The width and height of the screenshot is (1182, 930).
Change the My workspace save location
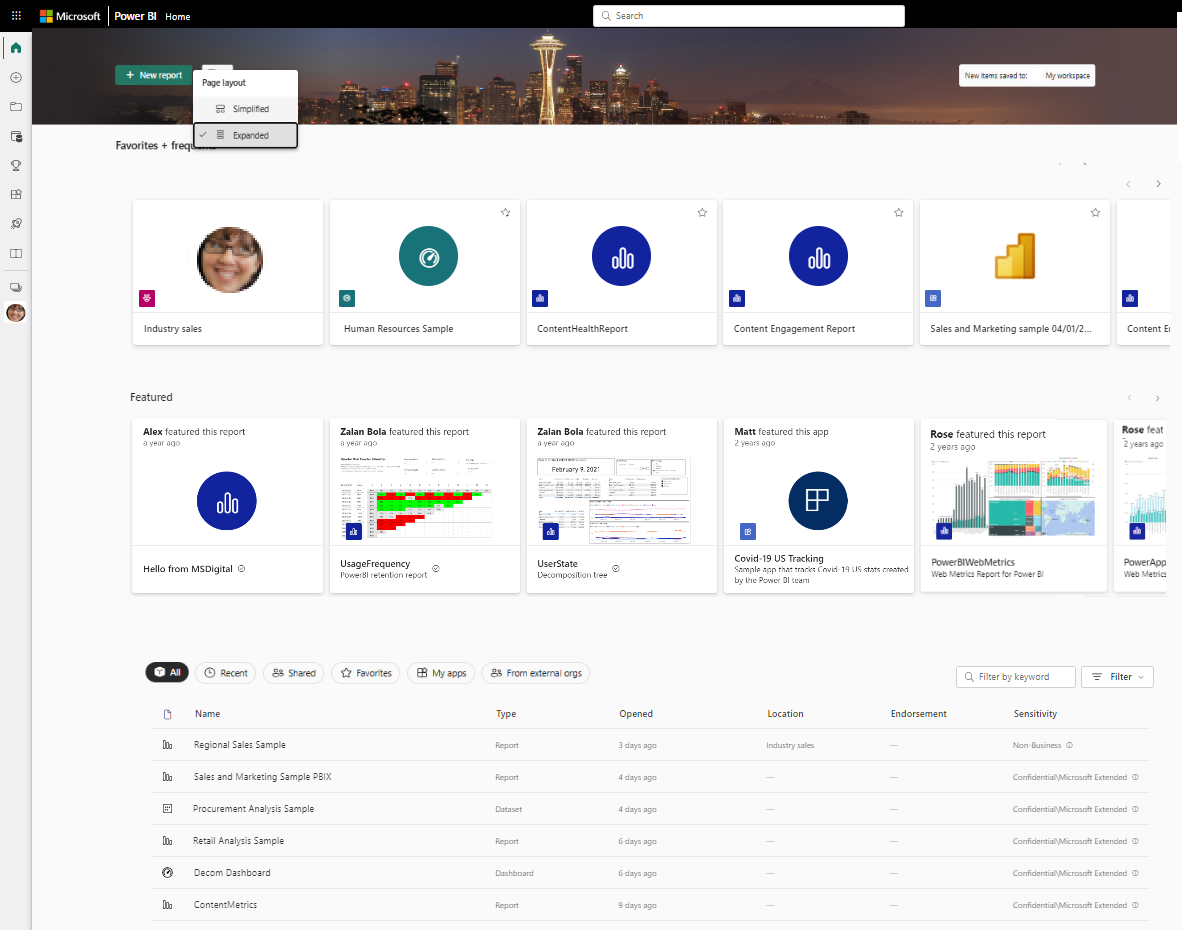(1067, 76)
